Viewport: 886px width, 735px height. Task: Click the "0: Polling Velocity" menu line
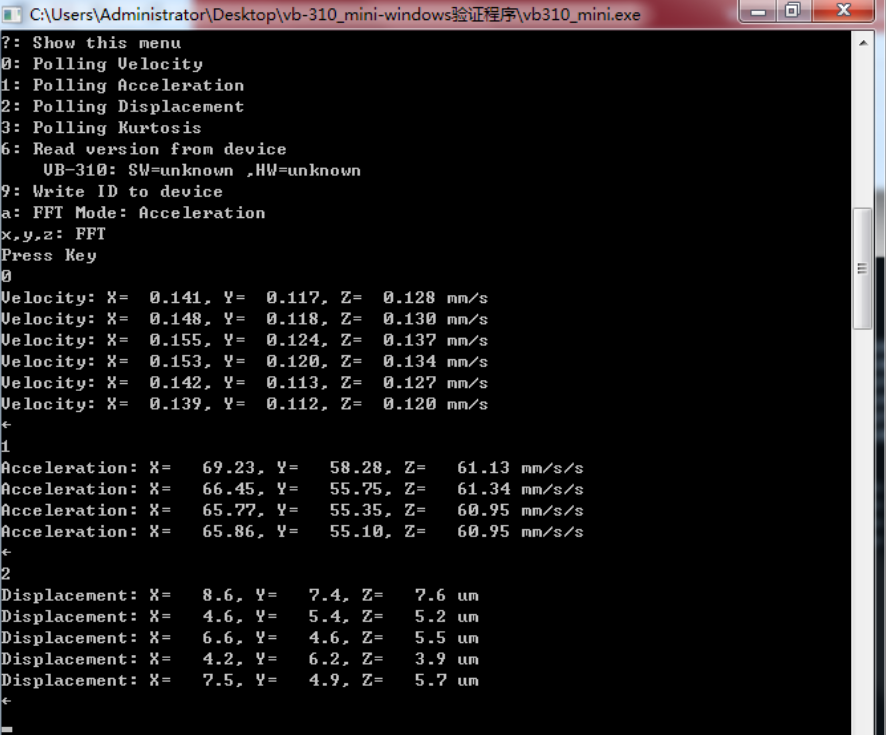point(102,64)
